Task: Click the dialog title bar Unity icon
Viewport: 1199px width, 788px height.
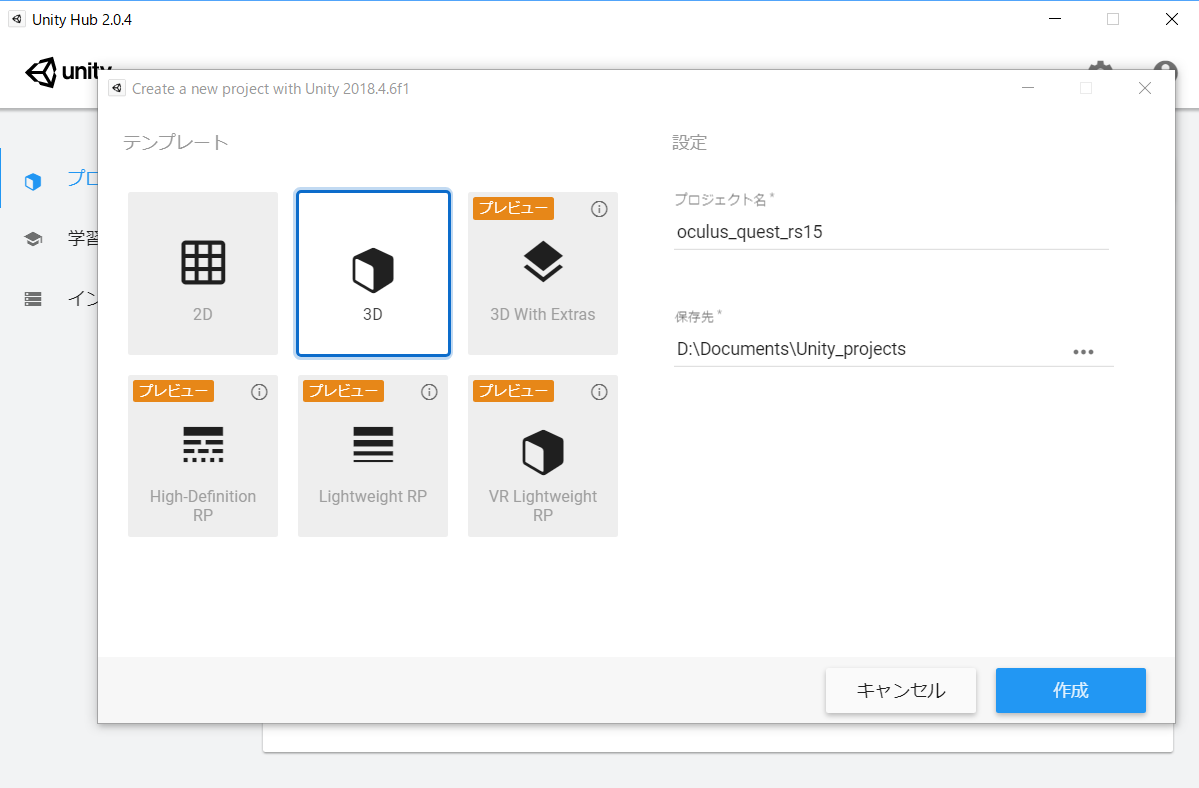Action: [117, 88]
